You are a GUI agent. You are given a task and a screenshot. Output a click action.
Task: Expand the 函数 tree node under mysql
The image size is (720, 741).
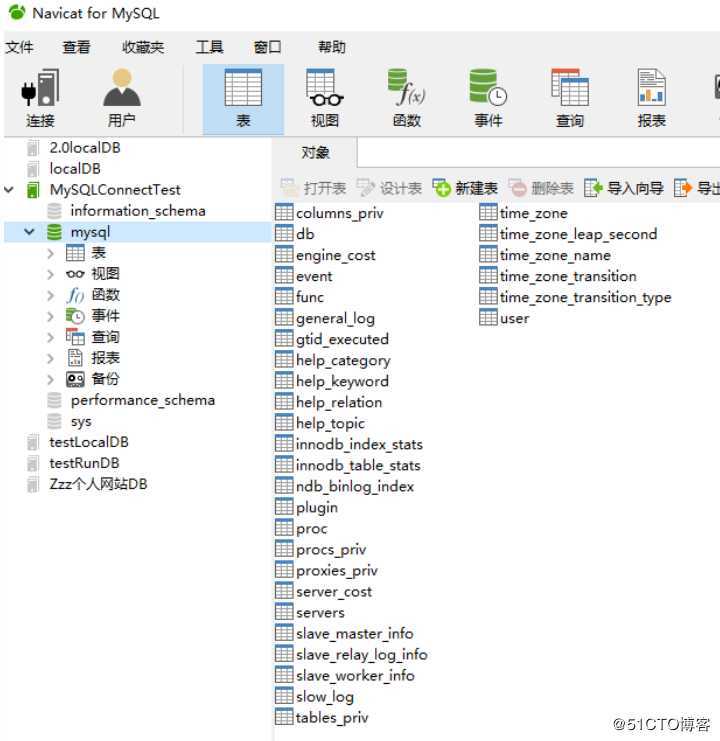point(51,295)
